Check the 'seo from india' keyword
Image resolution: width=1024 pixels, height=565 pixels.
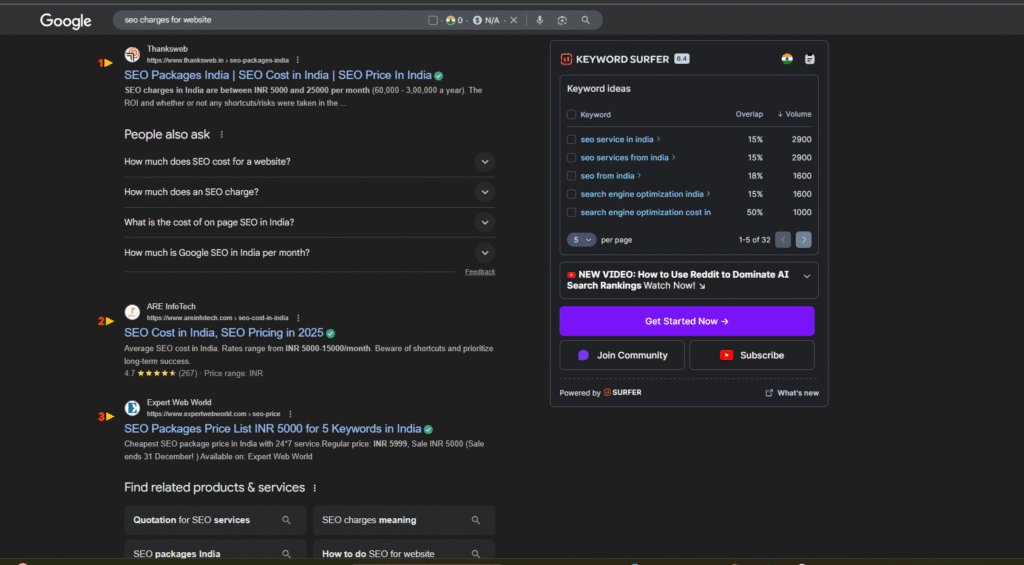click(571, 176)
